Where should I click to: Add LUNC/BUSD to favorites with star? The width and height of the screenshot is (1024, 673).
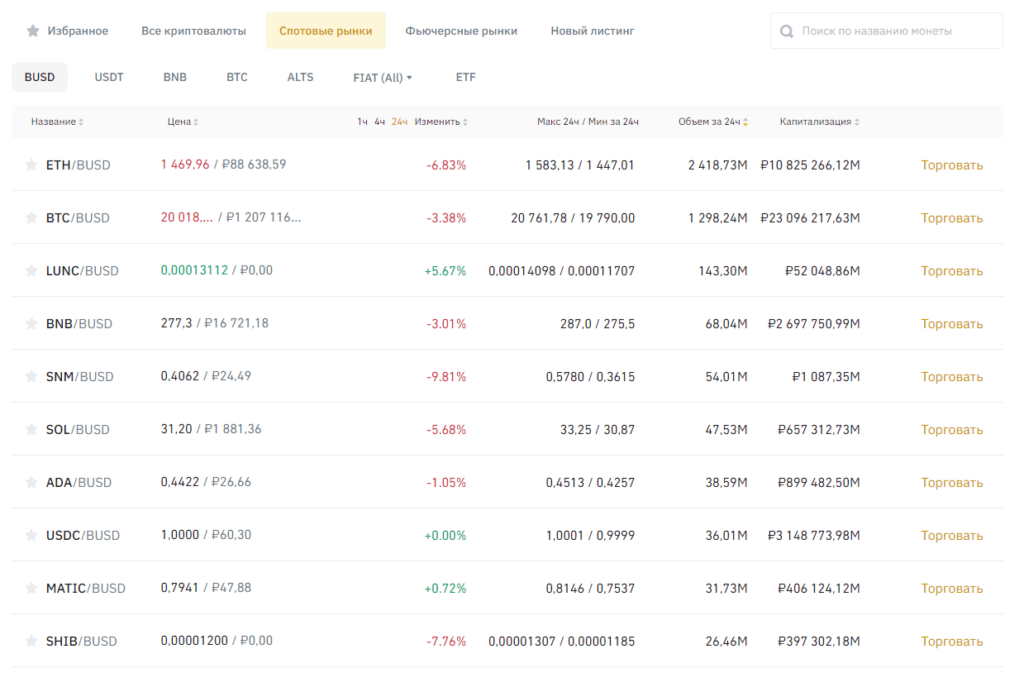[x=31, y=271]
